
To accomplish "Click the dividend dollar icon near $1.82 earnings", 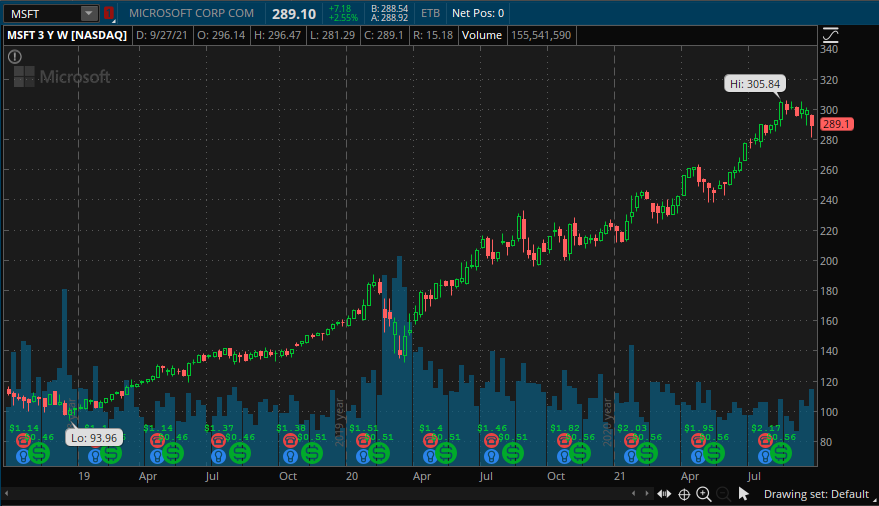I will click(x=580, y=453).
